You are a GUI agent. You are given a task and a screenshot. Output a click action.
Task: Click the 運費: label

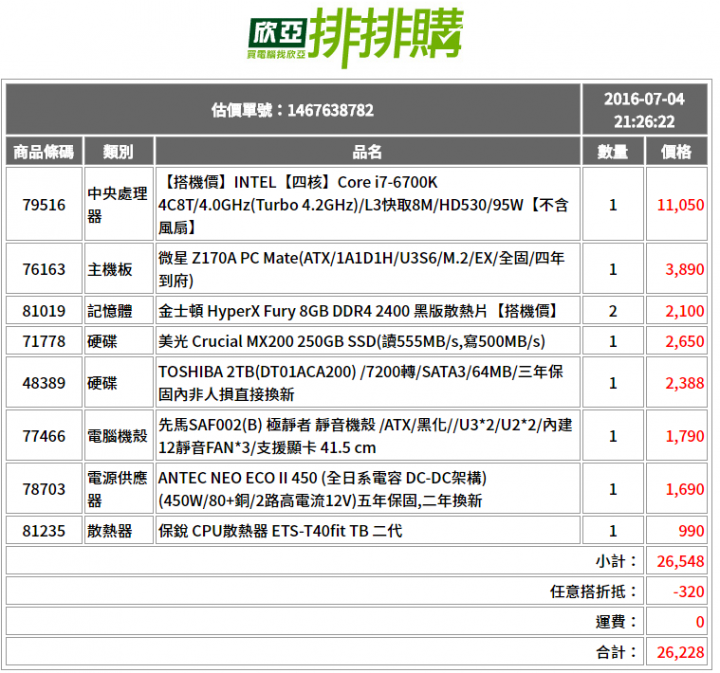(x=616, y=622)
